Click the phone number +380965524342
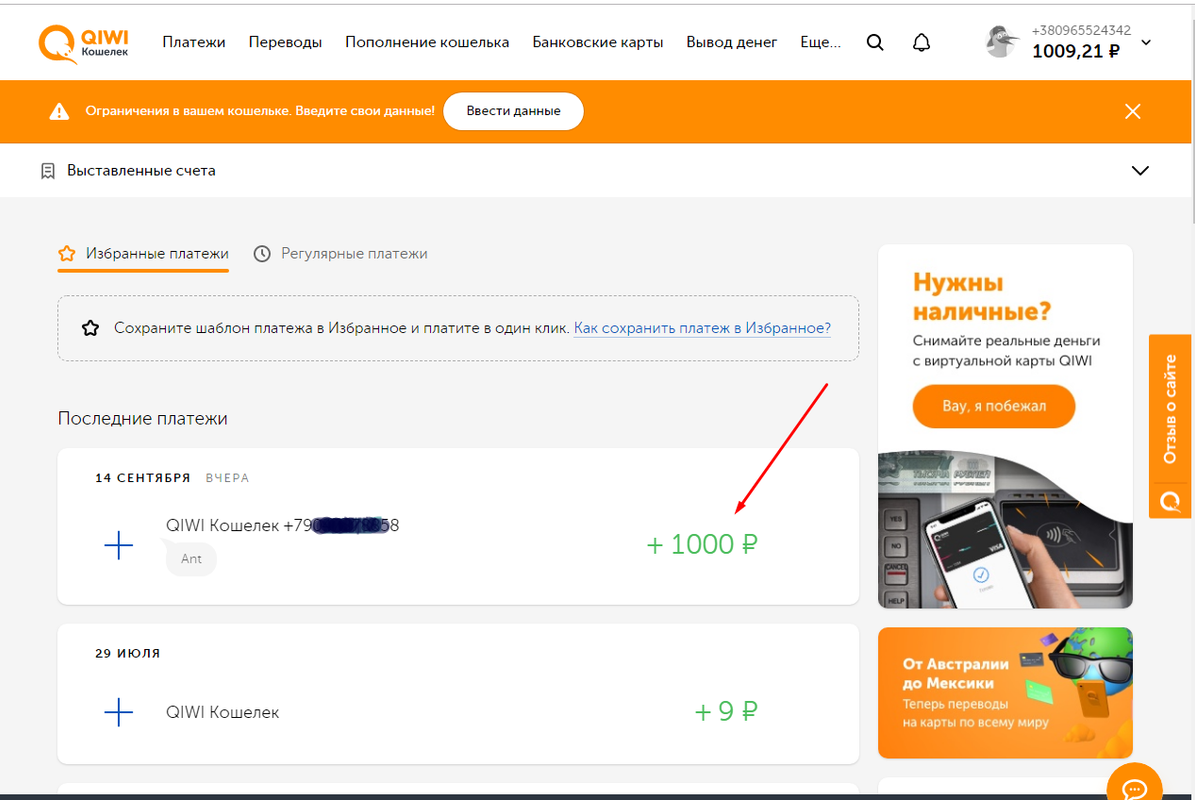Screen dimensions: 1195x800 [1081, 30]
